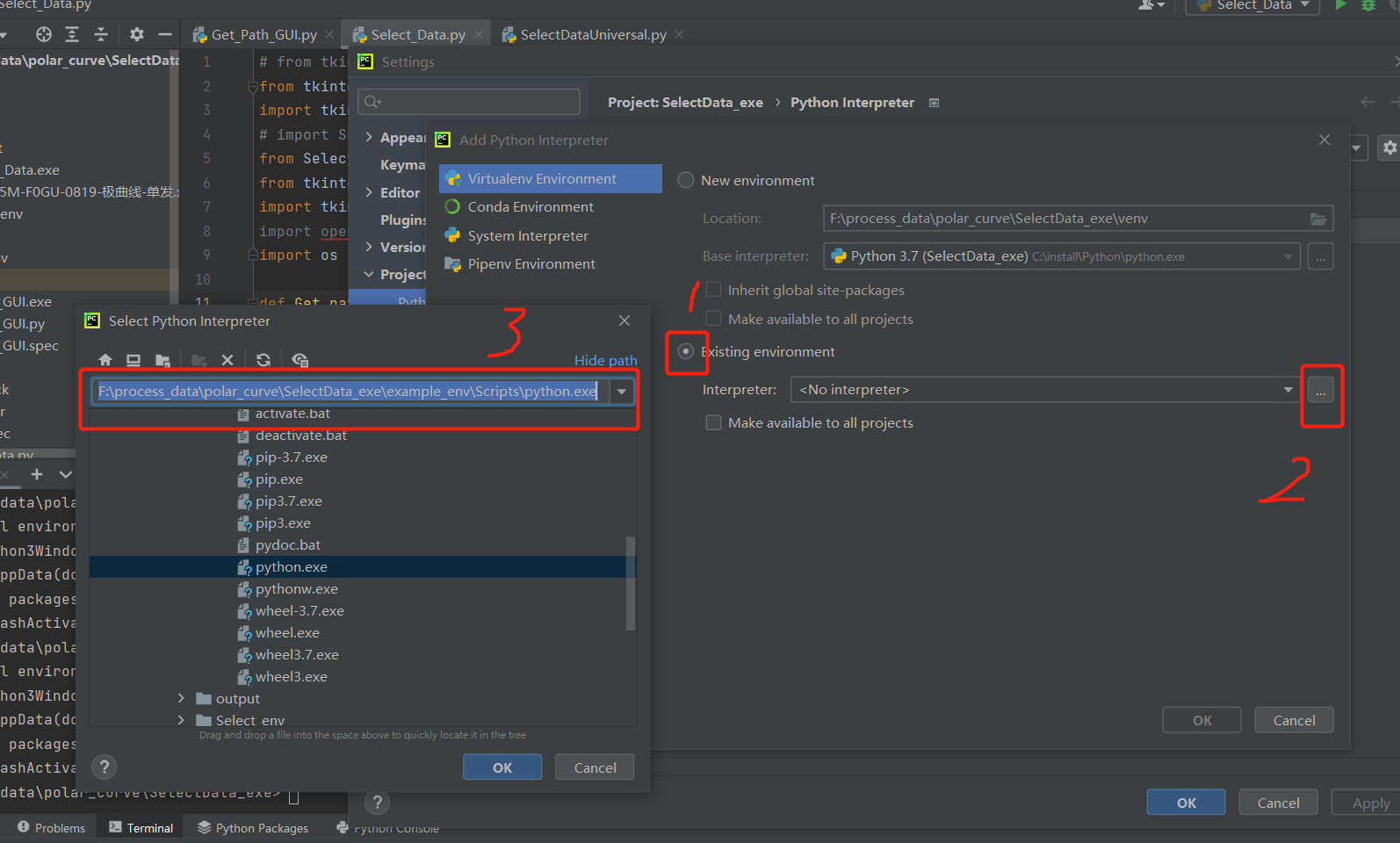
Task: Switch to the SelectDataUniversal.py tab
Action: (x=593, y=35)
